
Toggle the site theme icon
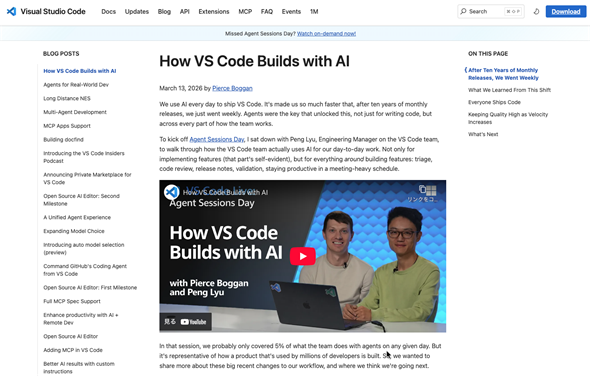(x=536, y=12)
